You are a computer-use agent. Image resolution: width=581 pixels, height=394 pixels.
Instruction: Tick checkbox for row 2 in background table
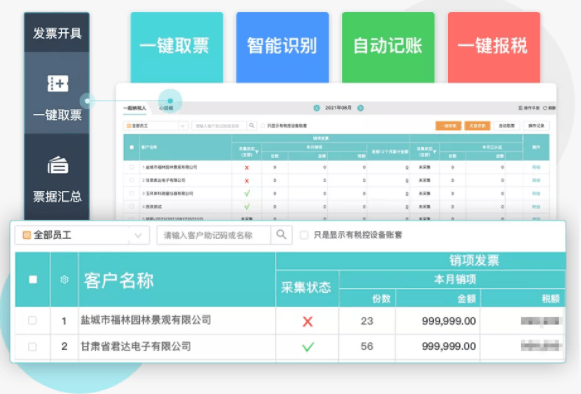click(x=132, y=180)
